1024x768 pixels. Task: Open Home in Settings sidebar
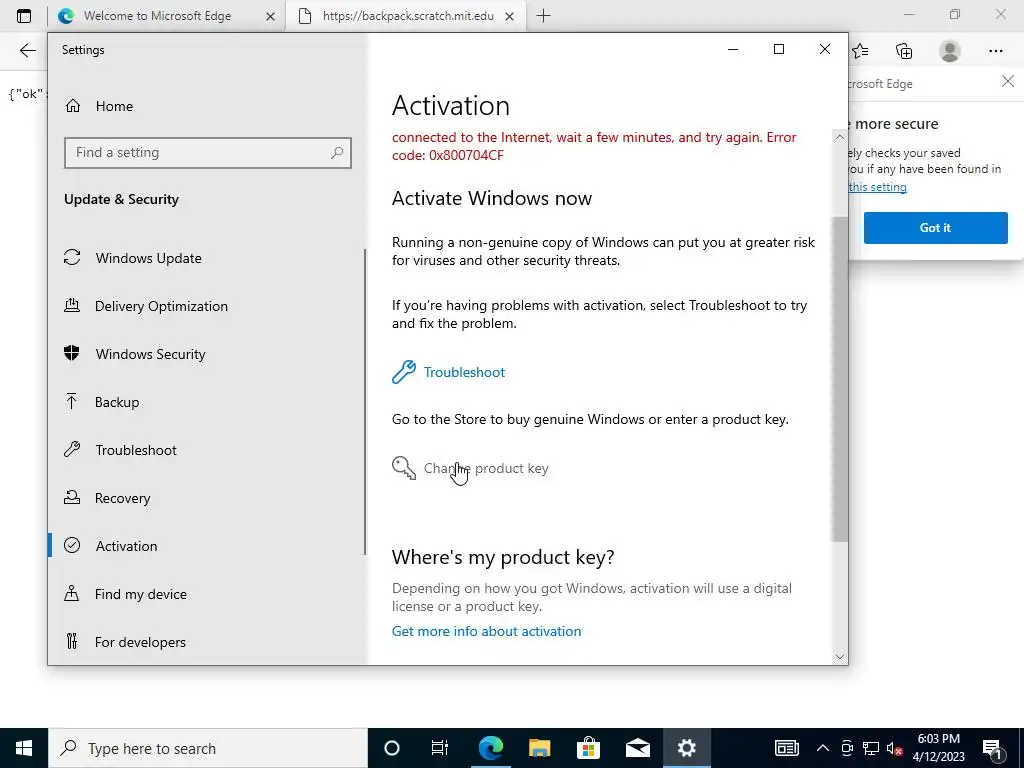pos(99,106)
